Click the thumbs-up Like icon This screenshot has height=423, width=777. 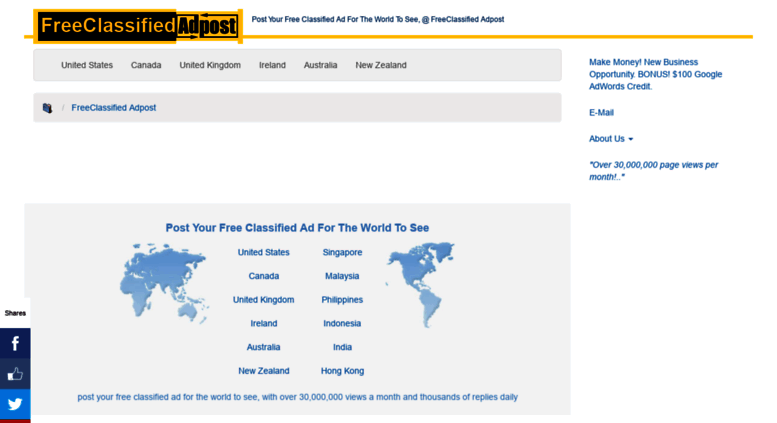[x=15, y=374]
